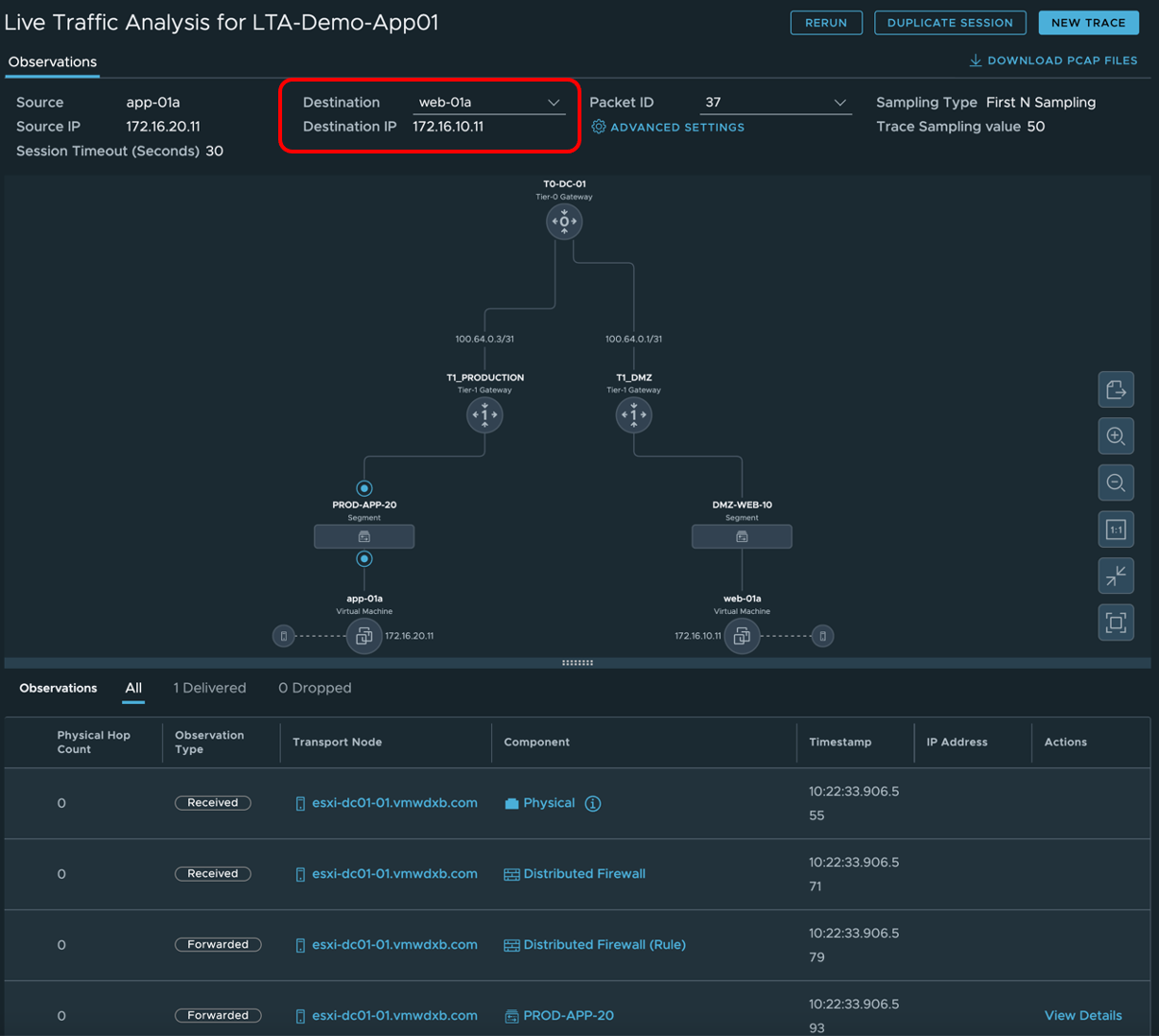1159x1036 pixels.
Task: Click the info icon next to Physical
Action: pos(593,804)
